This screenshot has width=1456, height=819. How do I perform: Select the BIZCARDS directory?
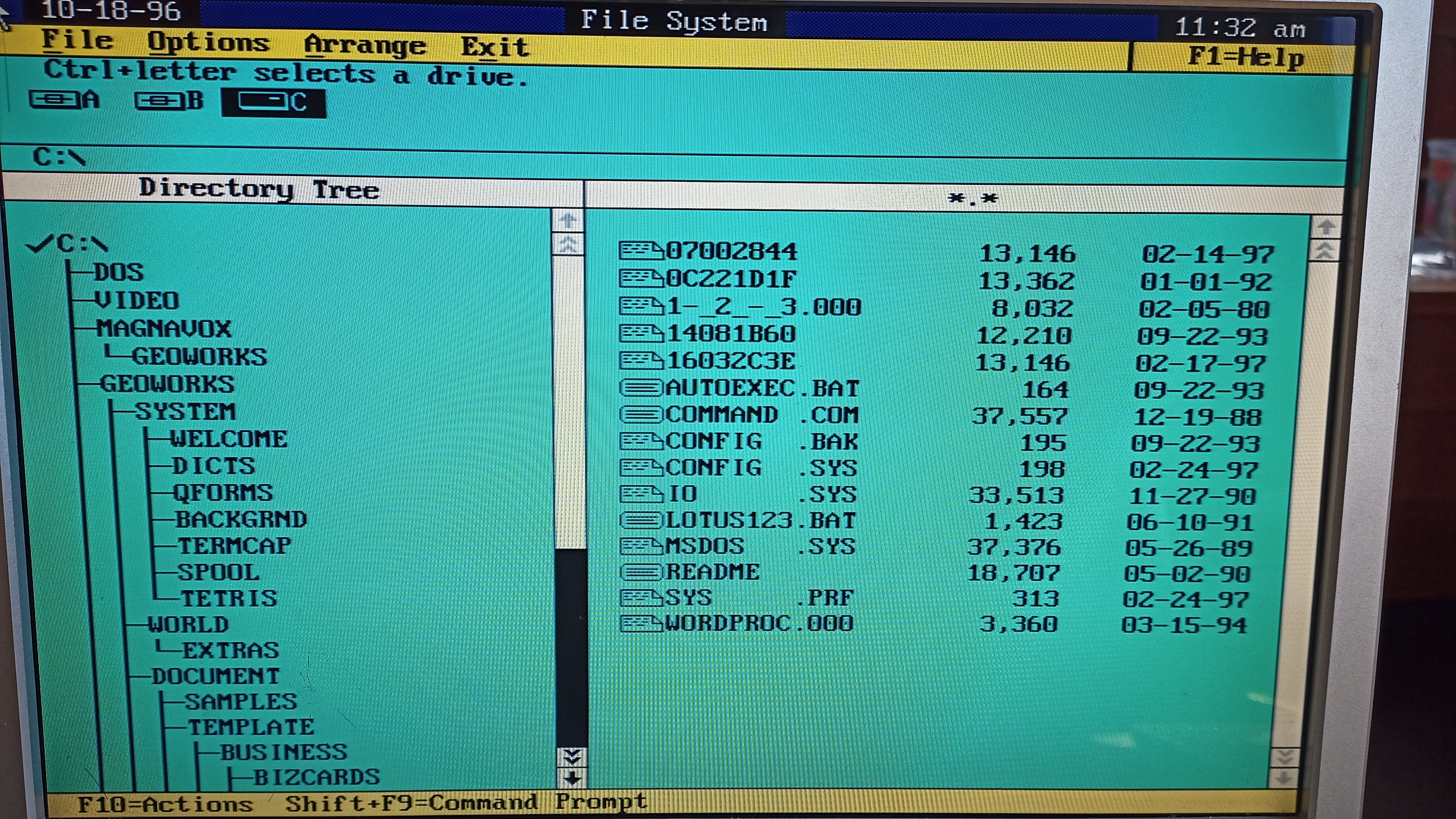tap(316, 778)
